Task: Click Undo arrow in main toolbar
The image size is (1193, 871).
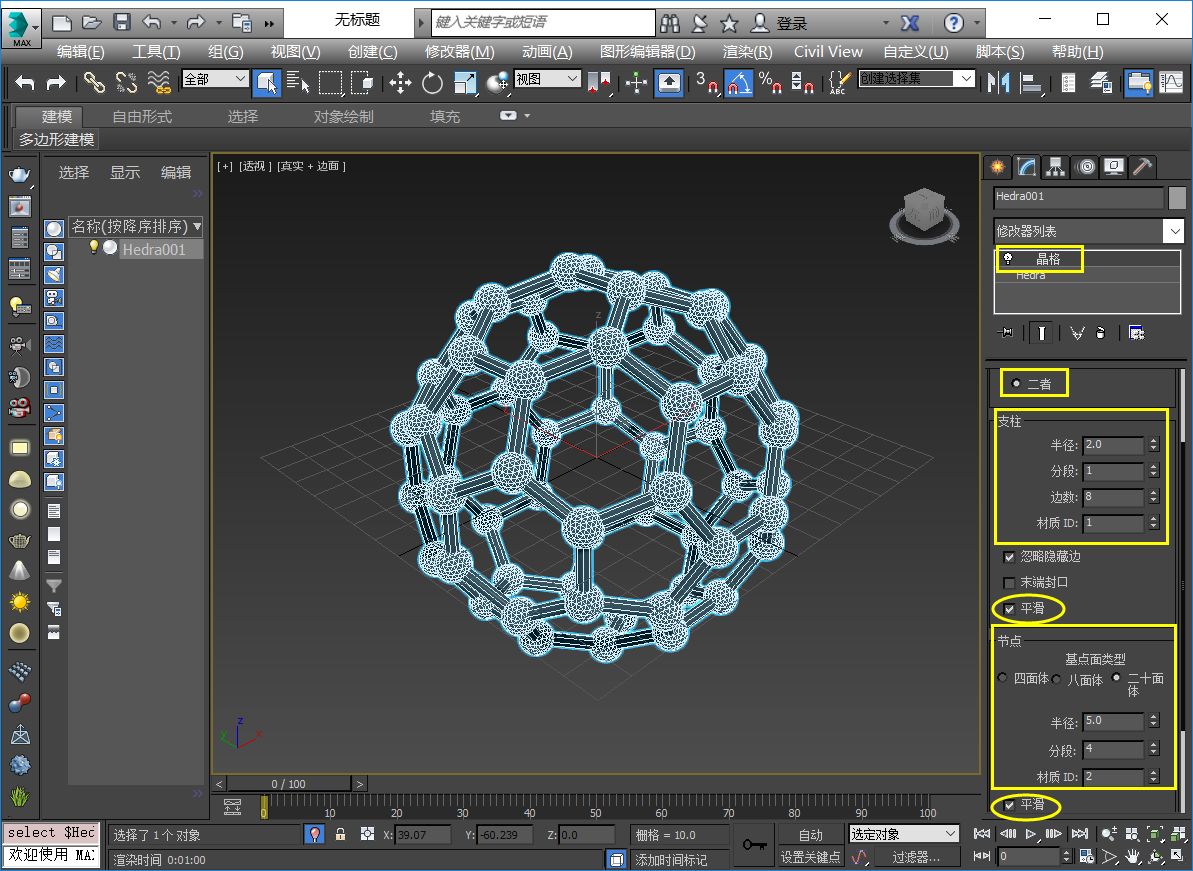Action: [x=24, y=82]
